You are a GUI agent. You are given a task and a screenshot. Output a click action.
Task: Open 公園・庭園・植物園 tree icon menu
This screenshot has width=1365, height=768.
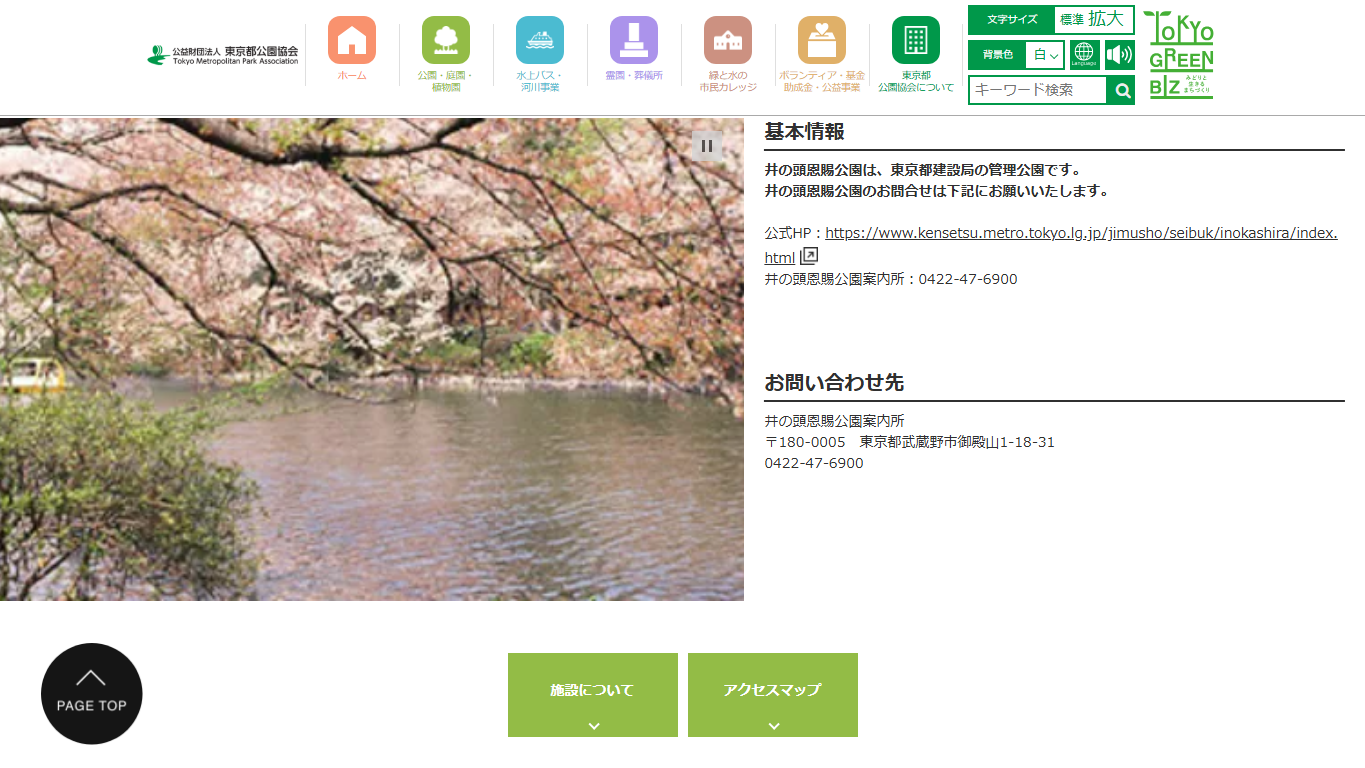[x=446, y=41]
